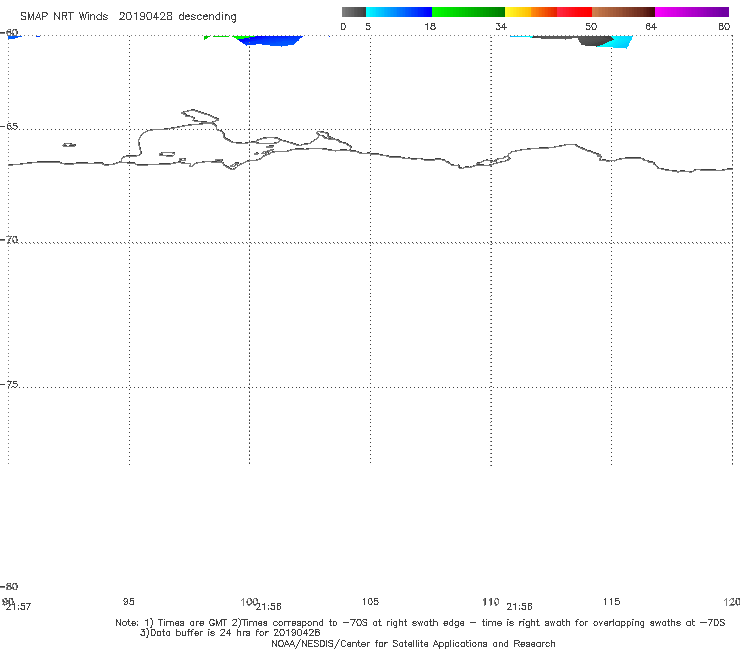740x650 pixels.
Task: Click the color bar label "80"
Action: tap(724, 27)
